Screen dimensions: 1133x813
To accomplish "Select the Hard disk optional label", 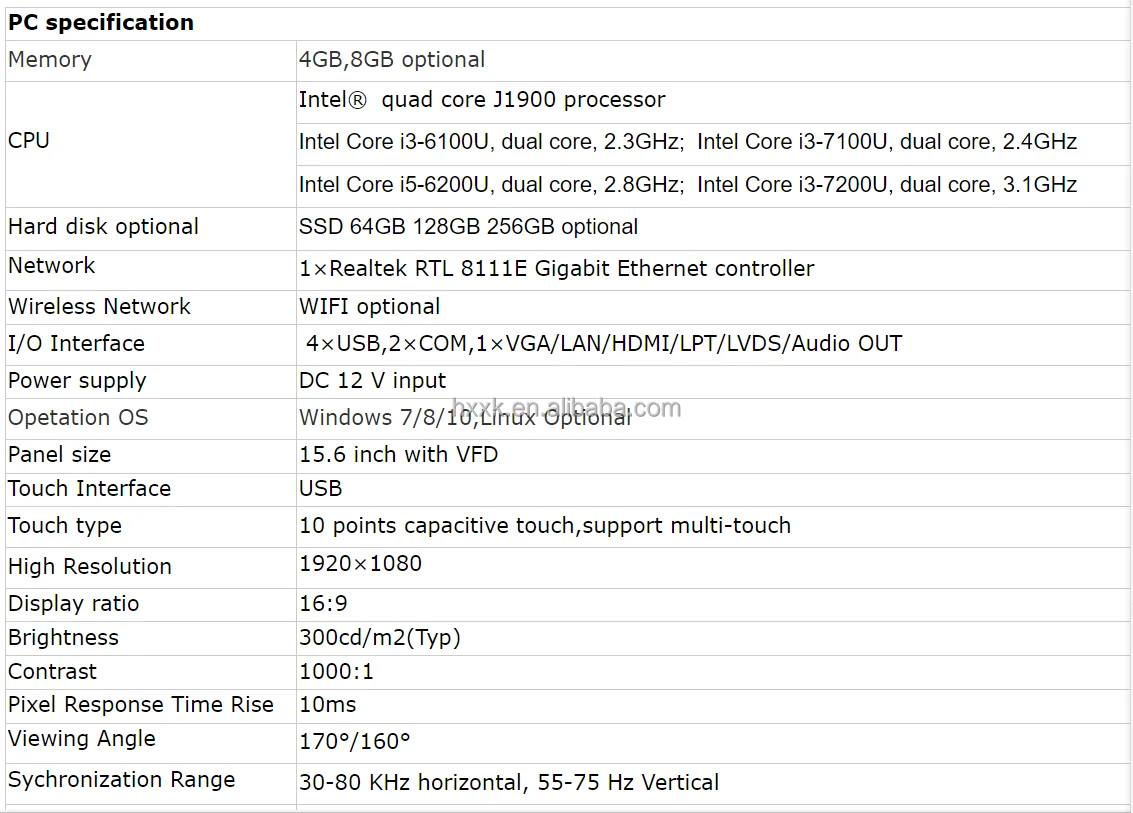I will click(103, 227).
